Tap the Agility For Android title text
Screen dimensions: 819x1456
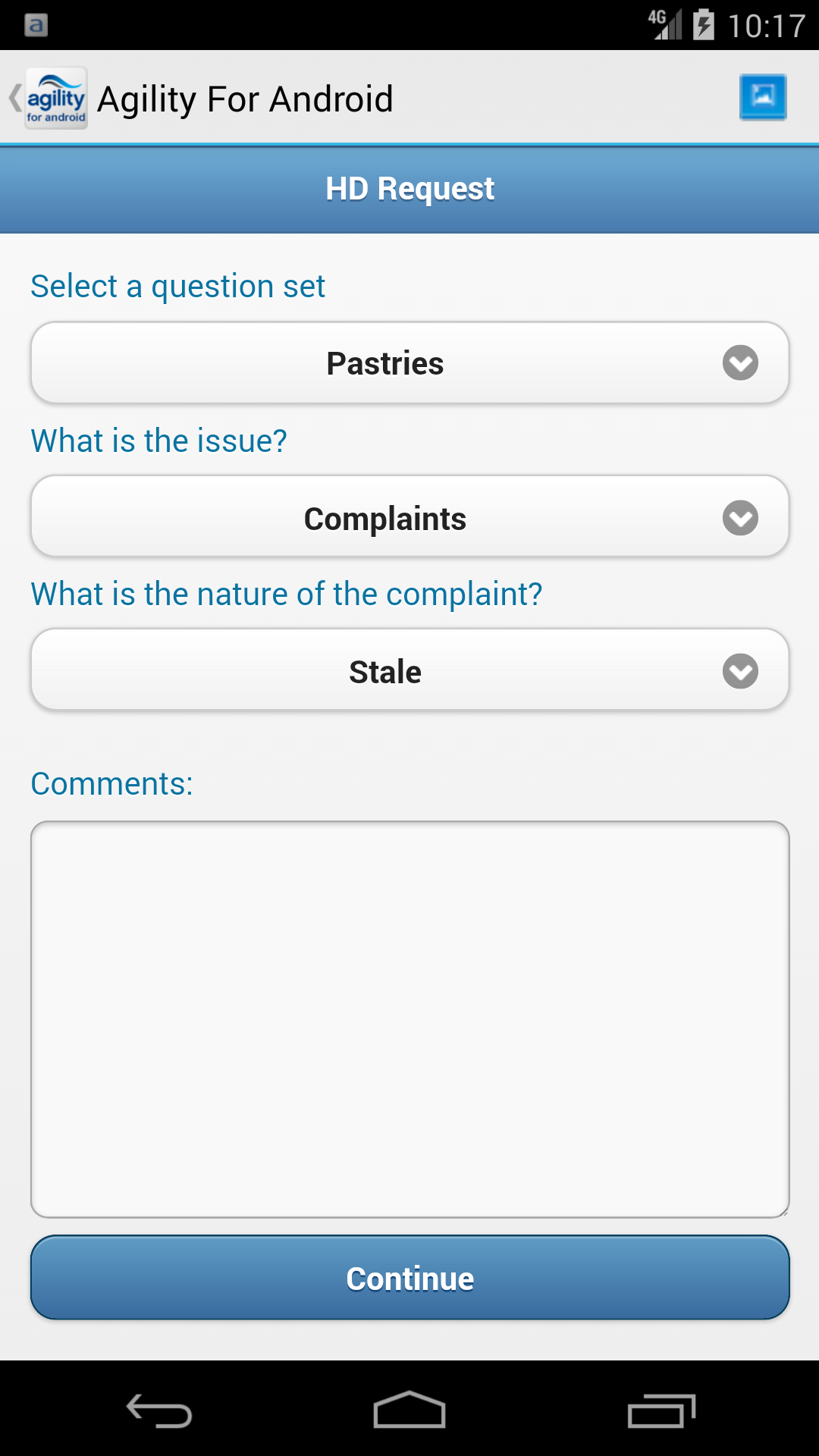point(245,99)
